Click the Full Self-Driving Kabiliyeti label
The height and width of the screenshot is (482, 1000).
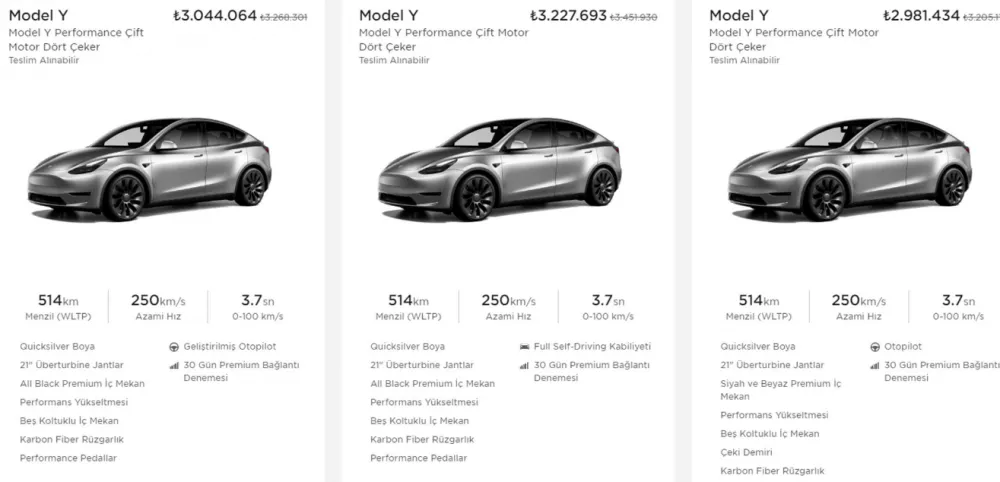point(593,346)
